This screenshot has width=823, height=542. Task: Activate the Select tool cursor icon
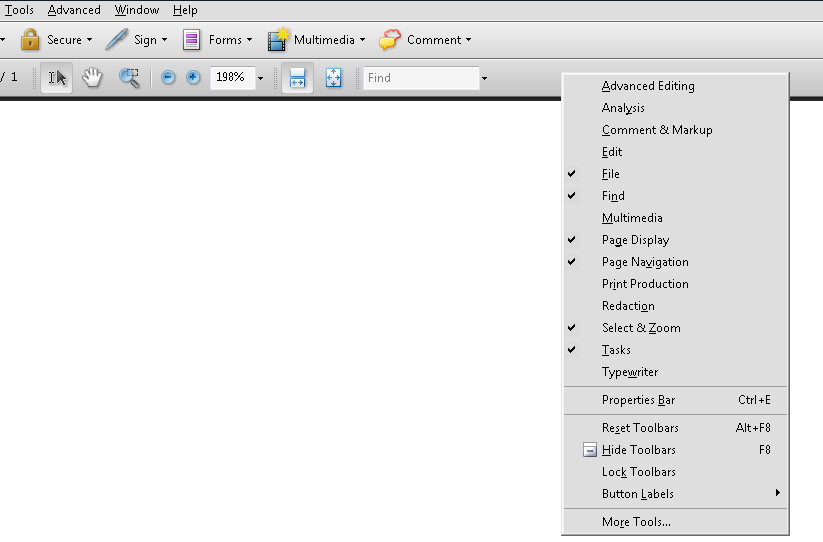point(57,78)
